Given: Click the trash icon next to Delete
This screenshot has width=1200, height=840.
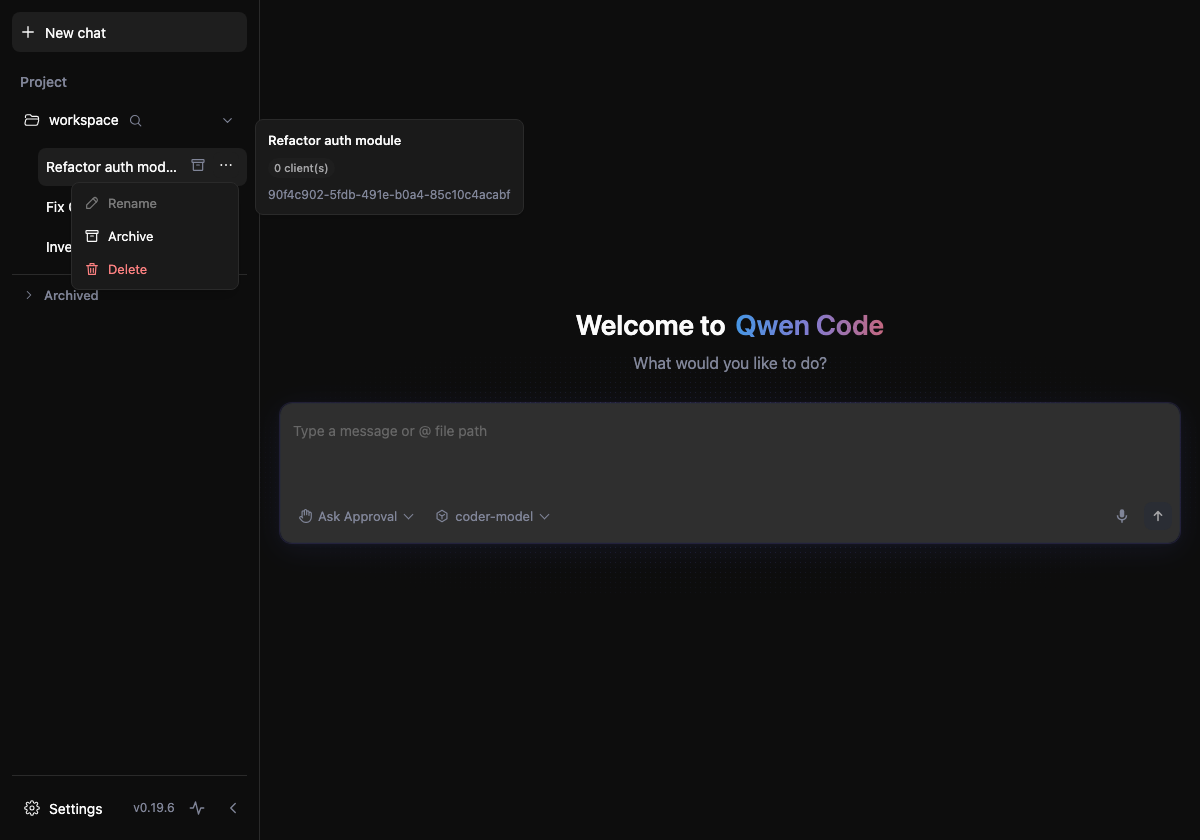Looking at the screenshot, I should [92, 269].
